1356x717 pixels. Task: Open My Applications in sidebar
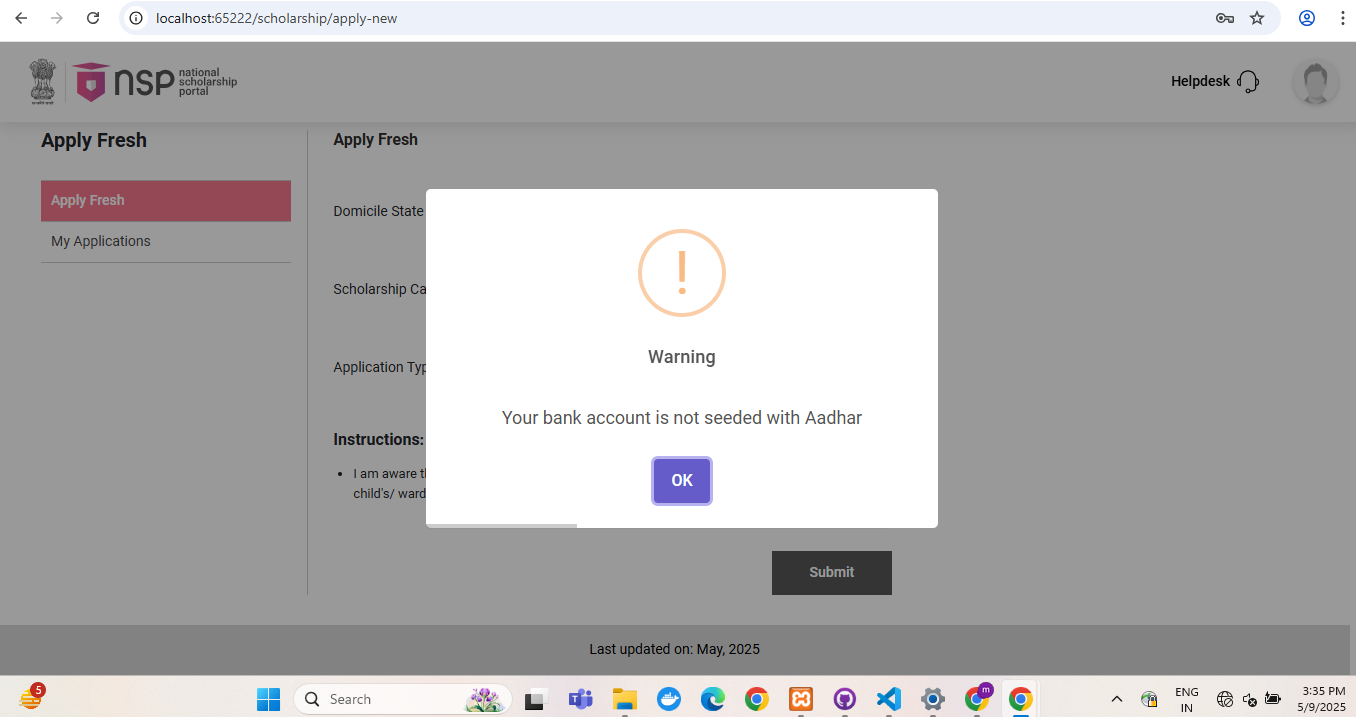click(101, 241)
